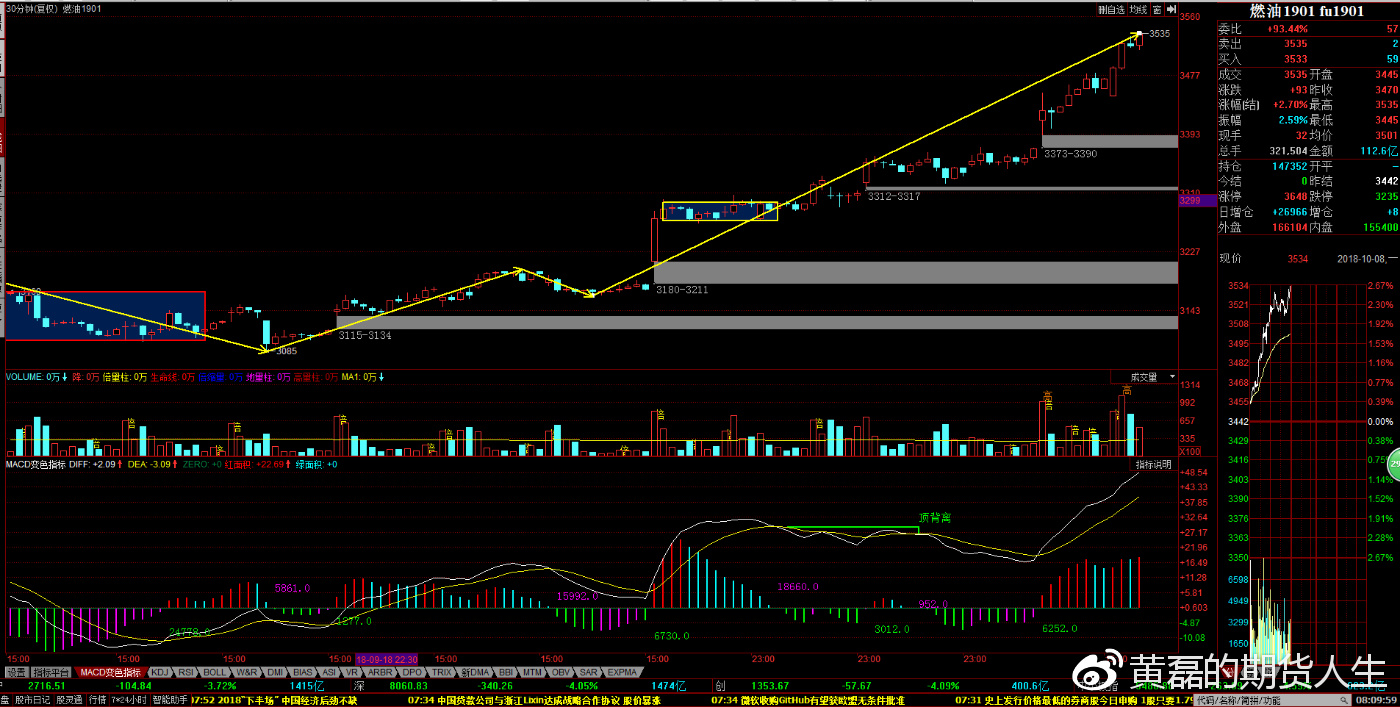Switch to the MTM indicator tab

pyautogui.click(x=532, y=672)
